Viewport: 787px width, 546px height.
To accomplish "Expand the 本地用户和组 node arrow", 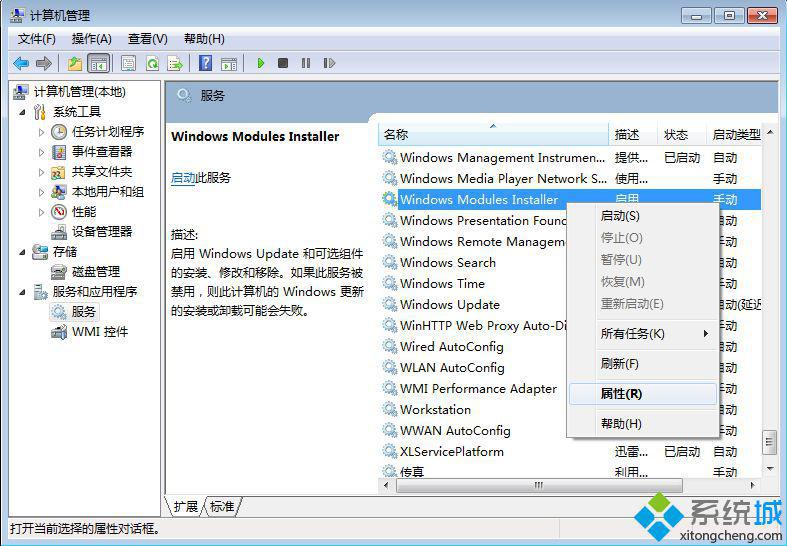I will point(42,192).
